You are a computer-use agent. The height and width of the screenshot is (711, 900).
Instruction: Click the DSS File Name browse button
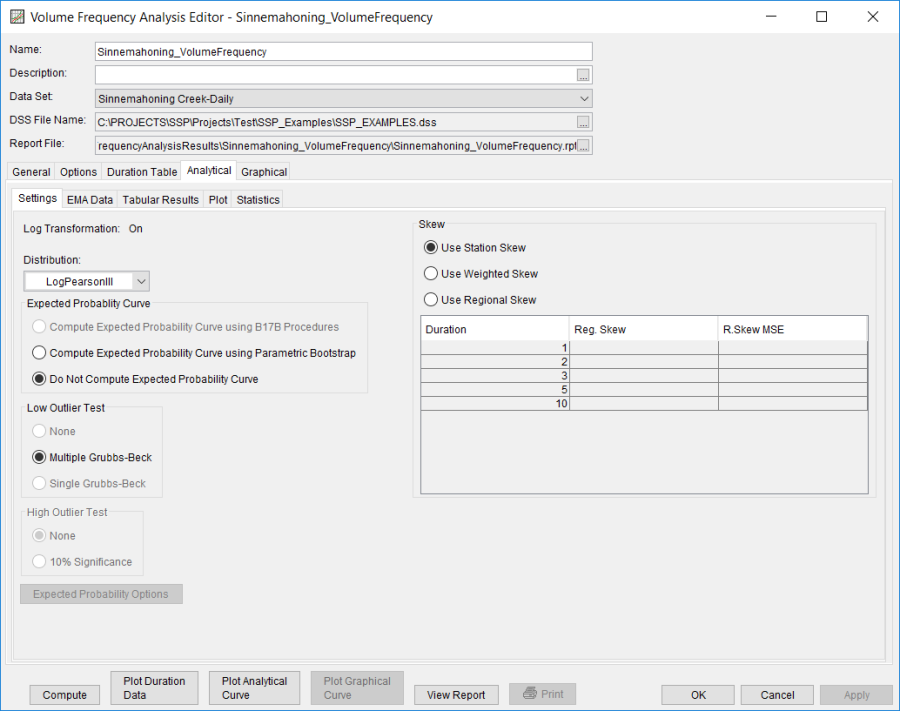[x=584, y=122]
